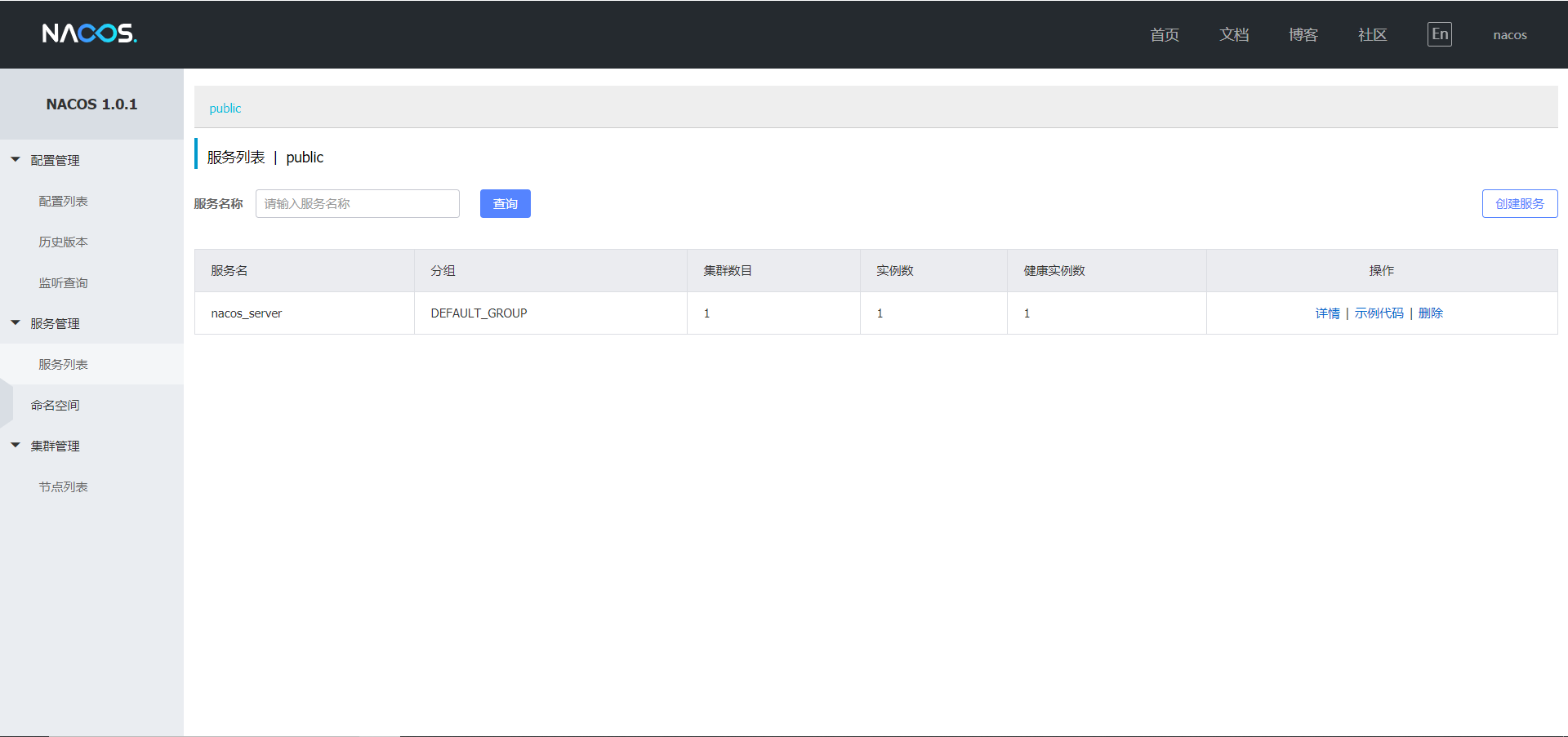Collapse the 配置管理 arrow
The width and height of the screenshot is (1568, 737).
coord(16,160)
